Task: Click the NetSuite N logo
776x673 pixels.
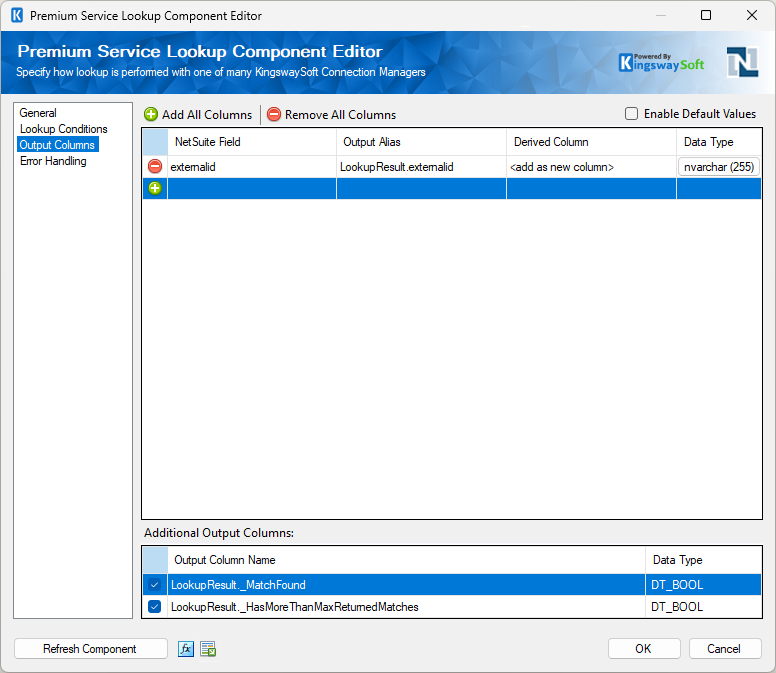Action: [x=742, y=62]
